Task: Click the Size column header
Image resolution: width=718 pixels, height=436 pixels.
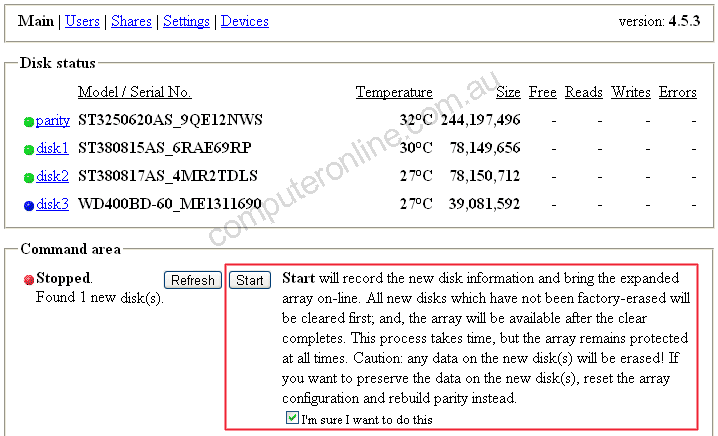Action: (x=508, y=93)
